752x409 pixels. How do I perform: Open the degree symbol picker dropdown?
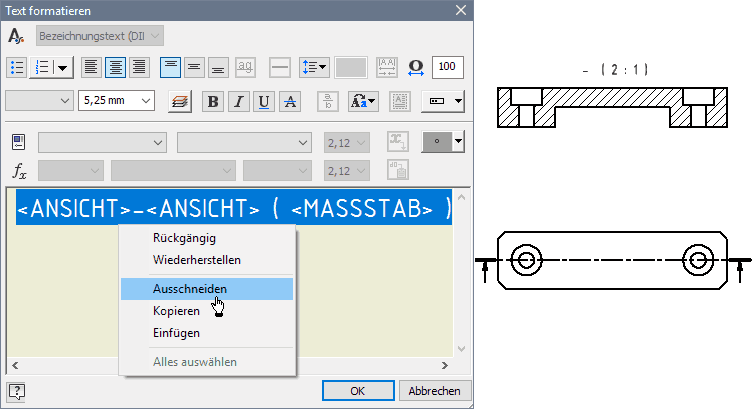coord(458,142)
